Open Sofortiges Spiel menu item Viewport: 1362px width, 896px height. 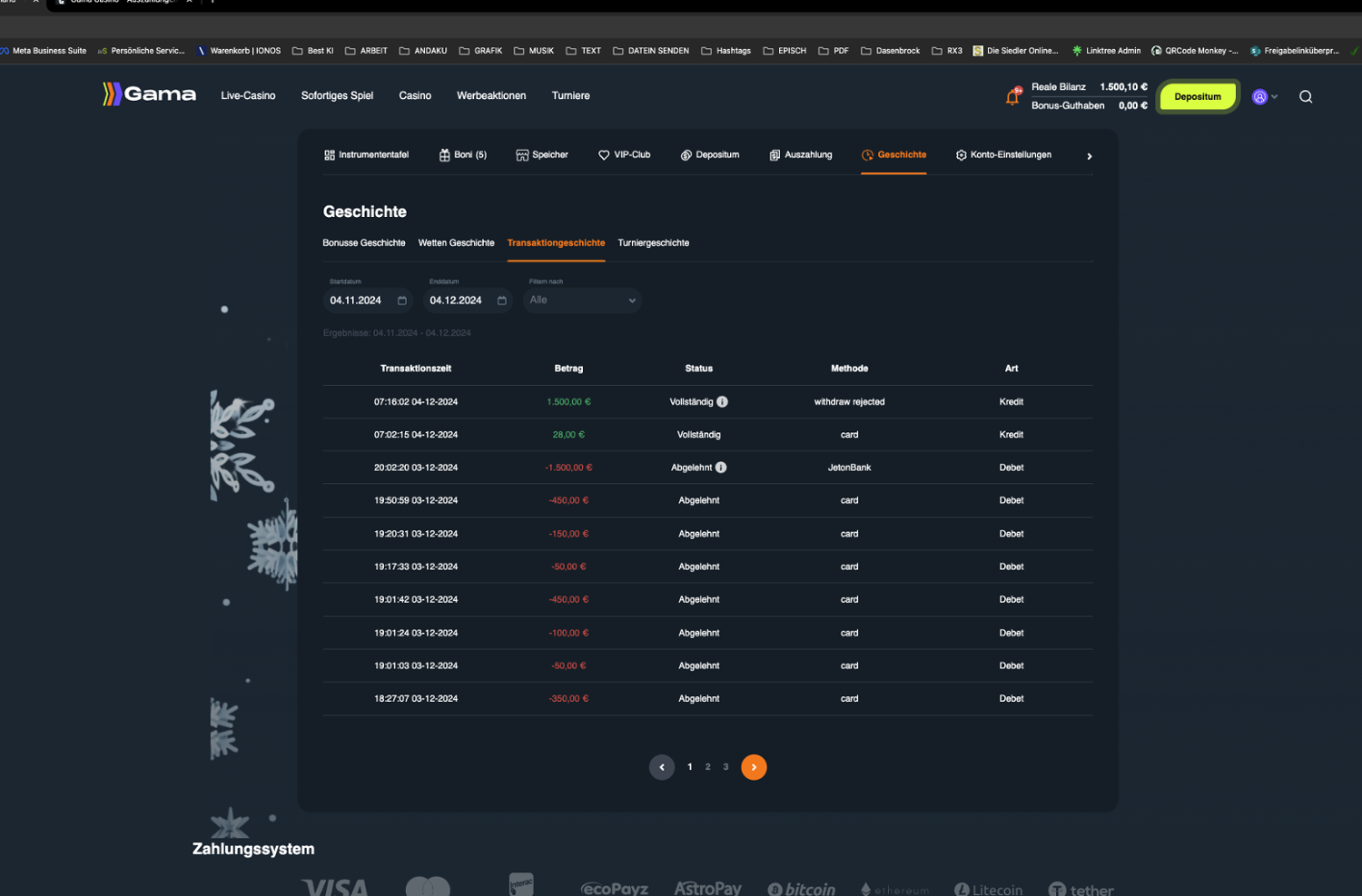[337, 95]
